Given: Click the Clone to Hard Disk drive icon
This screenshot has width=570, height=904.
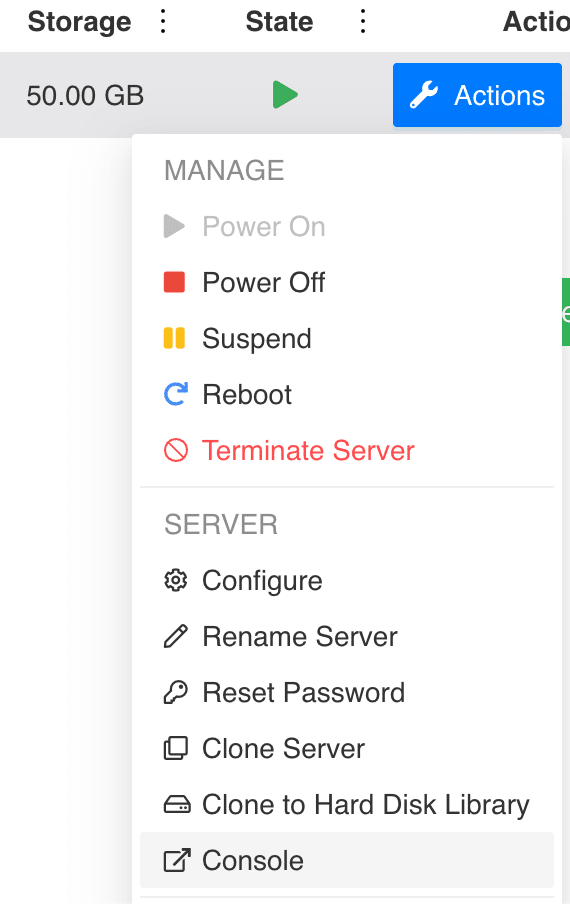Looking at the screenshot, I should pos(177,804).
